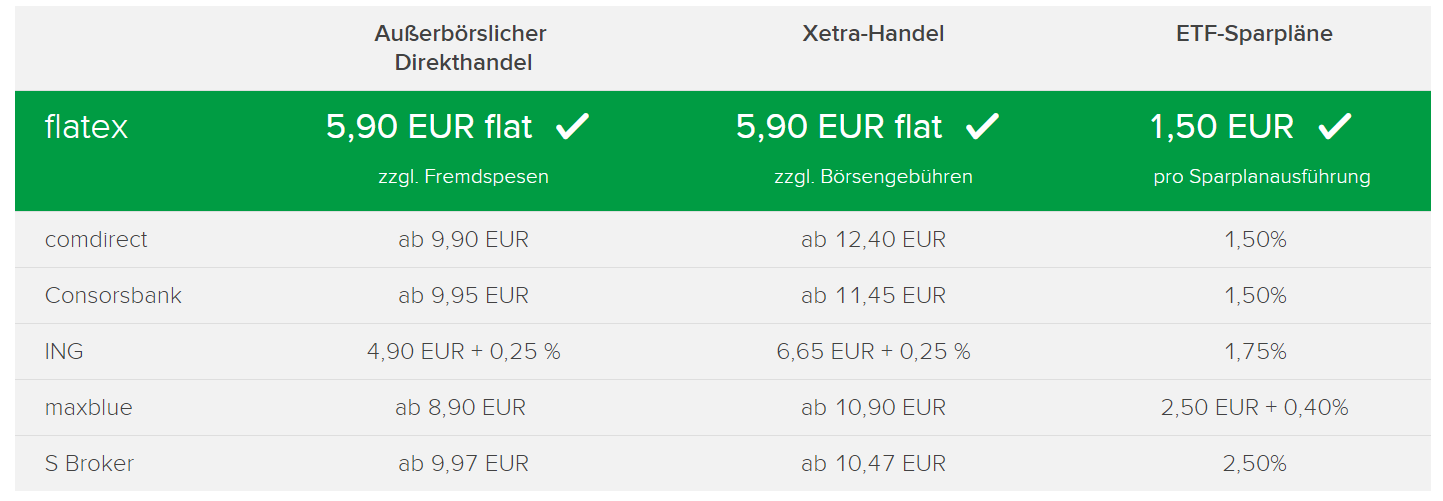Click the ab 12,40 EUR cell
This screenshot has height=501, width=1443.
[x=873, y=240]
